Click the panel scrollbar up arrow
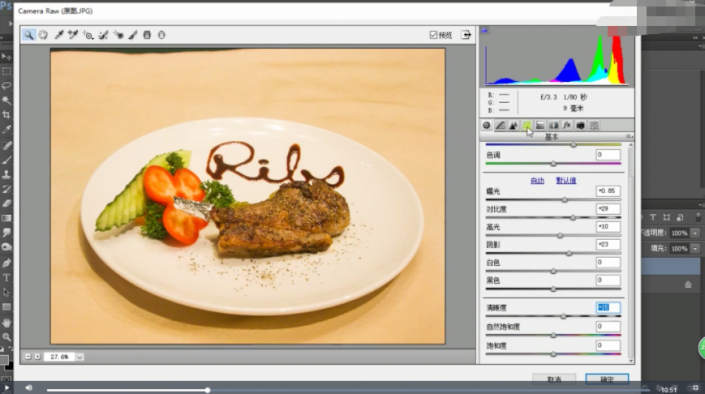705x394 pixels. (631, 145)
